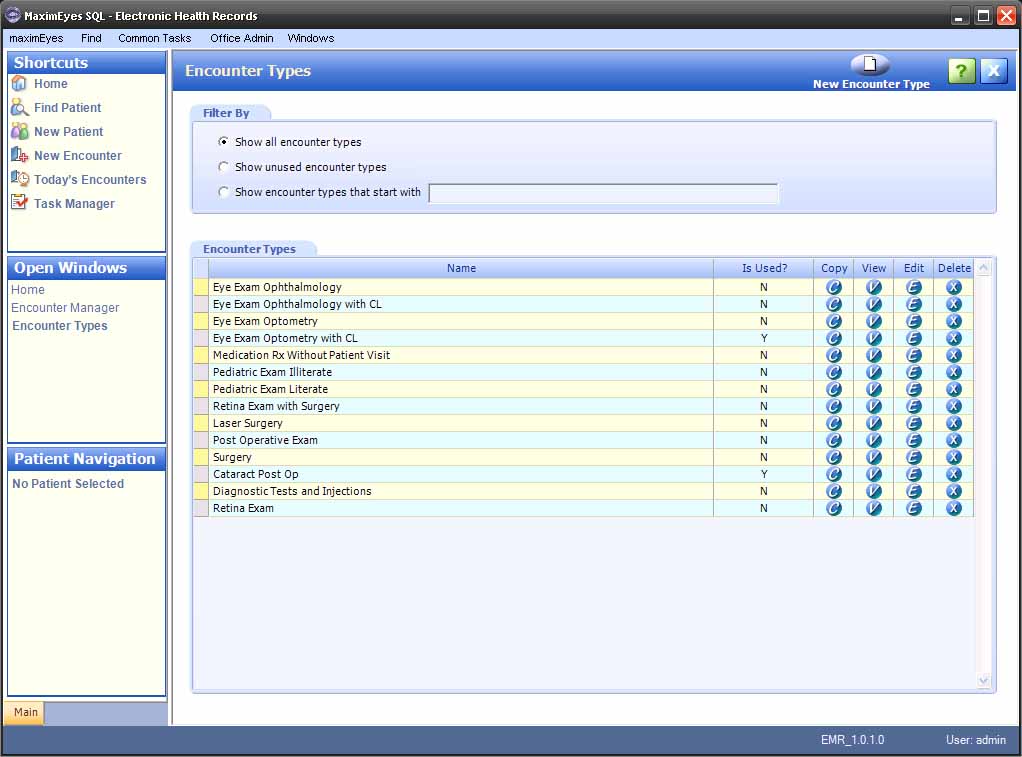Click Y value for Cataract Post Op
This screenshot has width=1022, height=757.
764,474
